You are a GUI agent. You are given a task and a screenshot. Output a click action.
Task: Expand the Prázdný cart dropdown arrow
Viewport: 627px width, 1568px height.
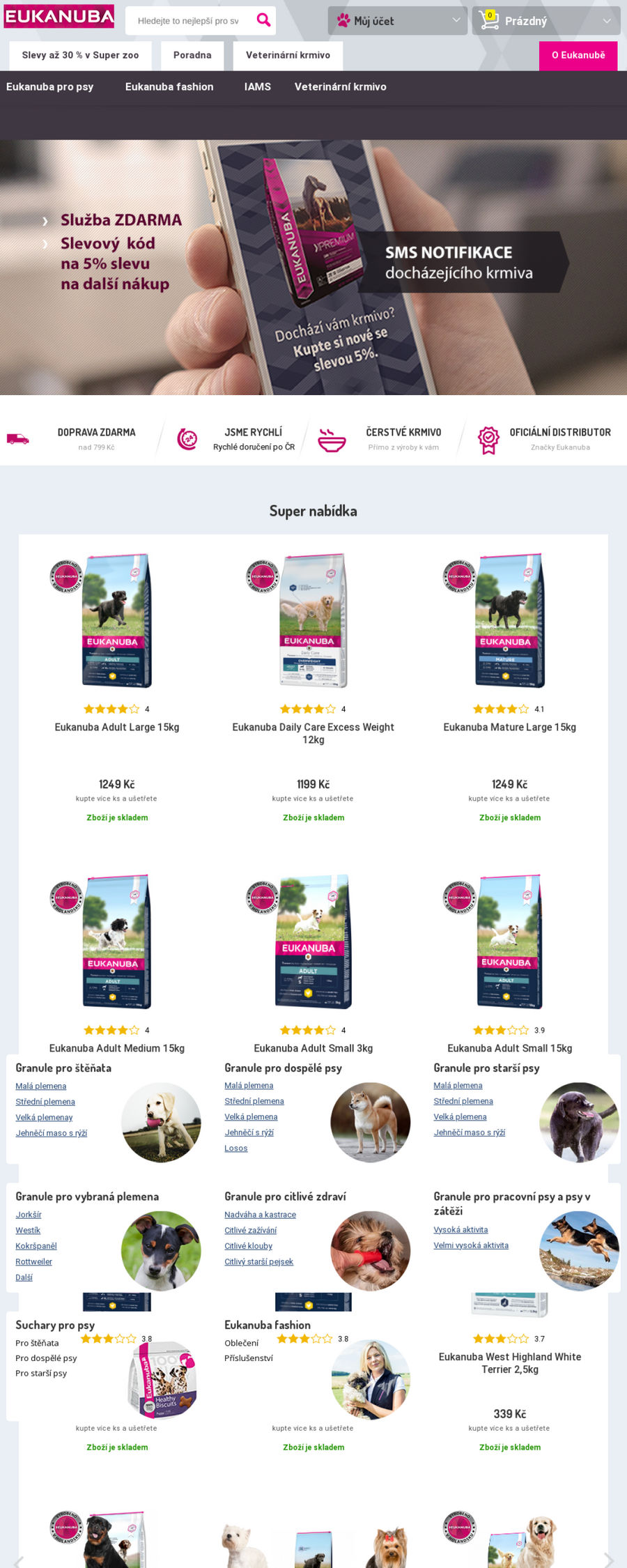[x=607, y=21]
